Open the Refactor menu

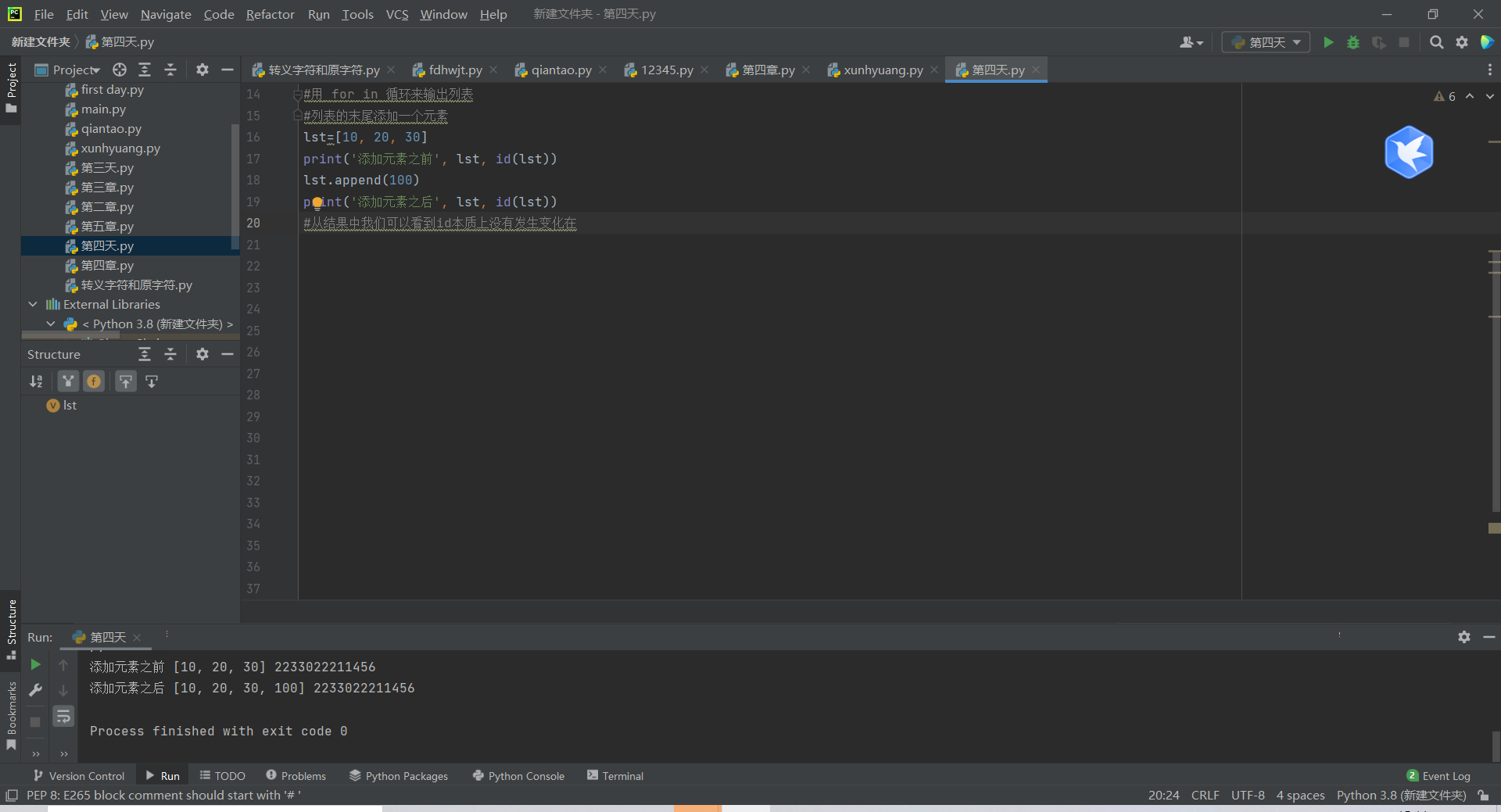(270, 14)
